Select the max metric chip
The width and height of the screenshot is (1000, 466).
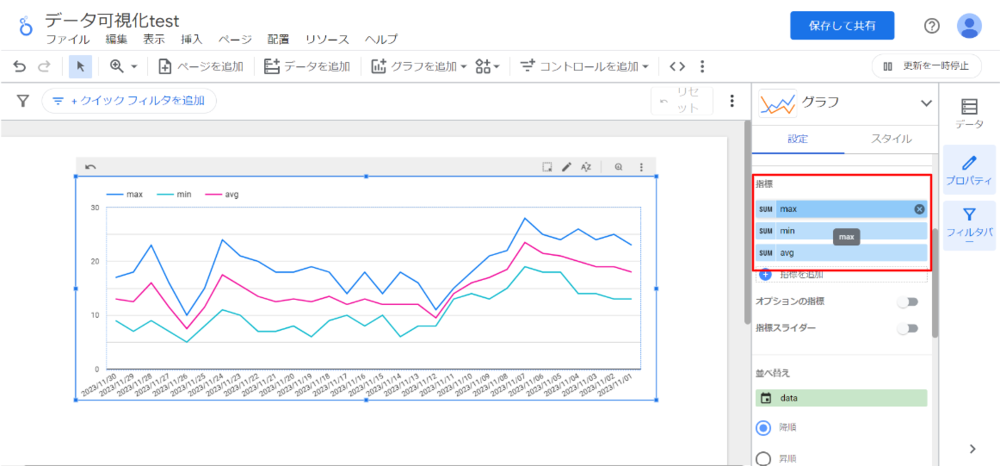tap(842, 209)
